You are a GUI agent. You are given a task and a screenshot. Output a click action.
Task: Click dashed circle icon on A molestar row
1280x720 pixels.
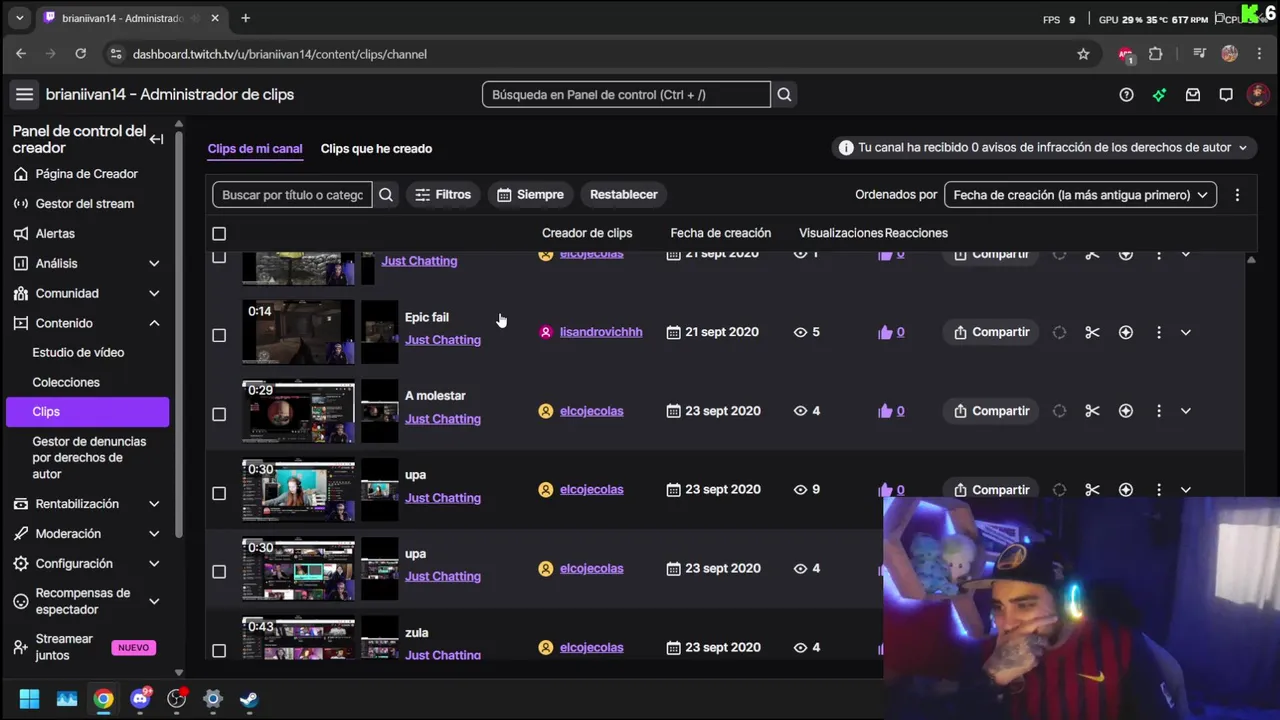tap(1059, 411)
